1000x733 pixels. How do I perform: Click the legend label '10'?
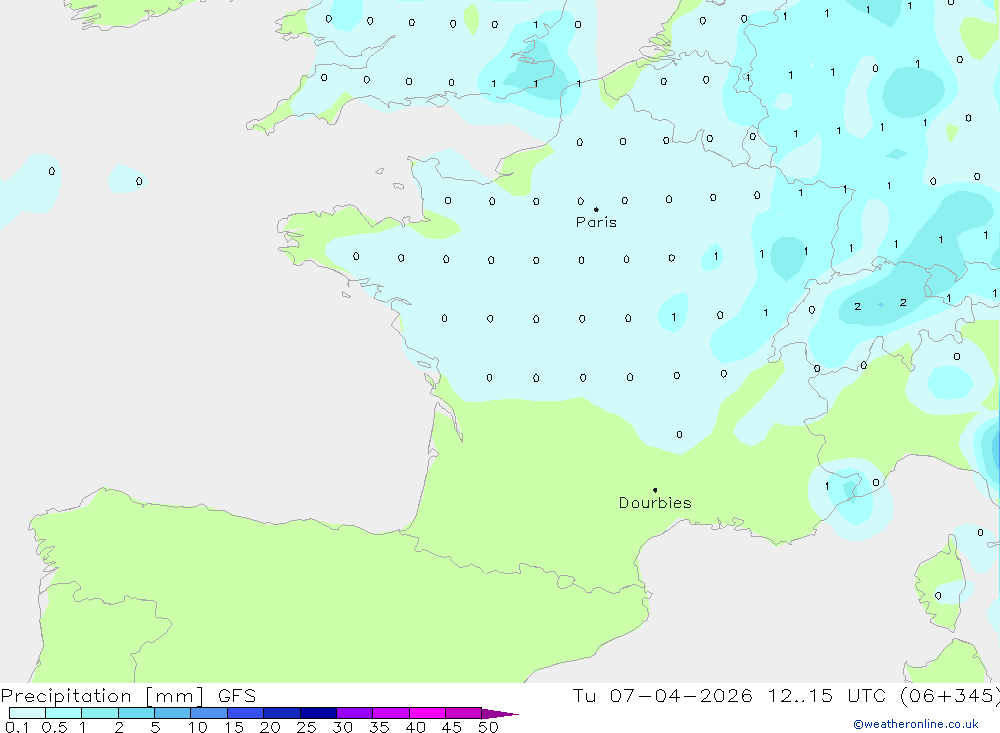click(x=198, y=727)
